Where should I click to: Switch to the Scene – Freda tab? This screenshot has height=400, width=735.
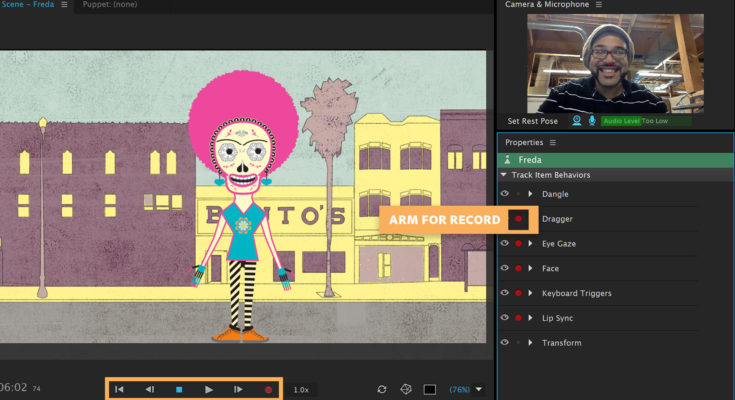tap(27, 4)
